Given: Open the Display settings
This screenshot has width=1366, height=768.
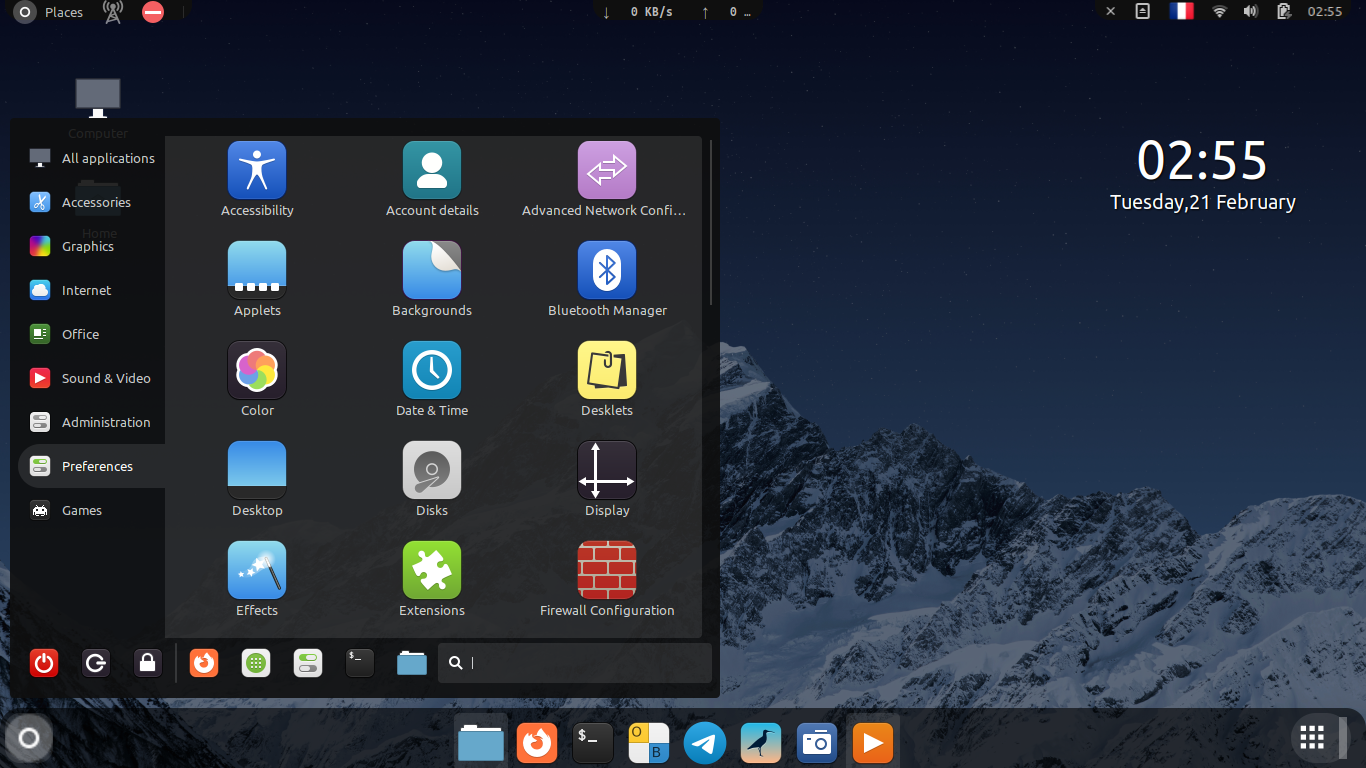Looking at the screenshot, I should [x=607, y=480].
